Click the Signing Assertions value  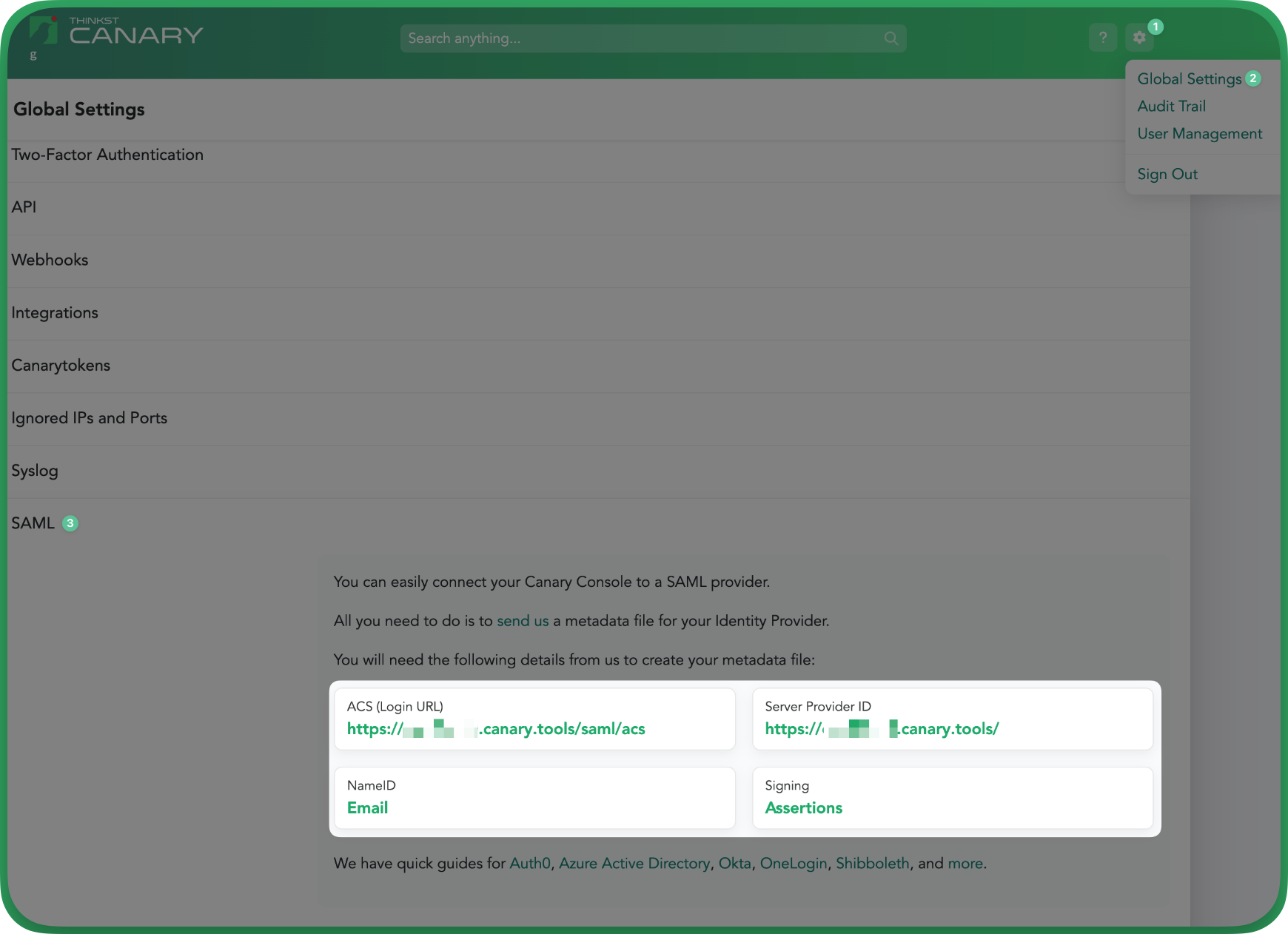pyautogui.click(x=804, y=808)
